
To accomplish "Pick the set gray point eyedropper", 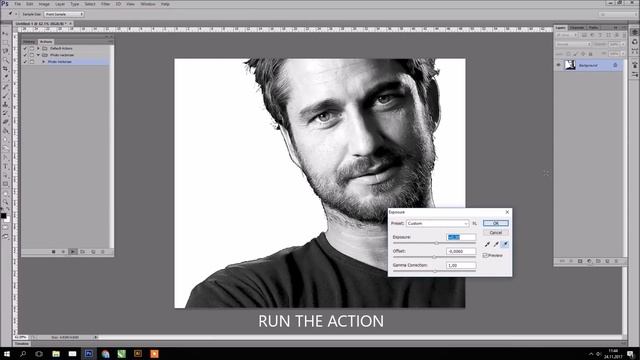I will pyautogui.click(x=496, y=244).
